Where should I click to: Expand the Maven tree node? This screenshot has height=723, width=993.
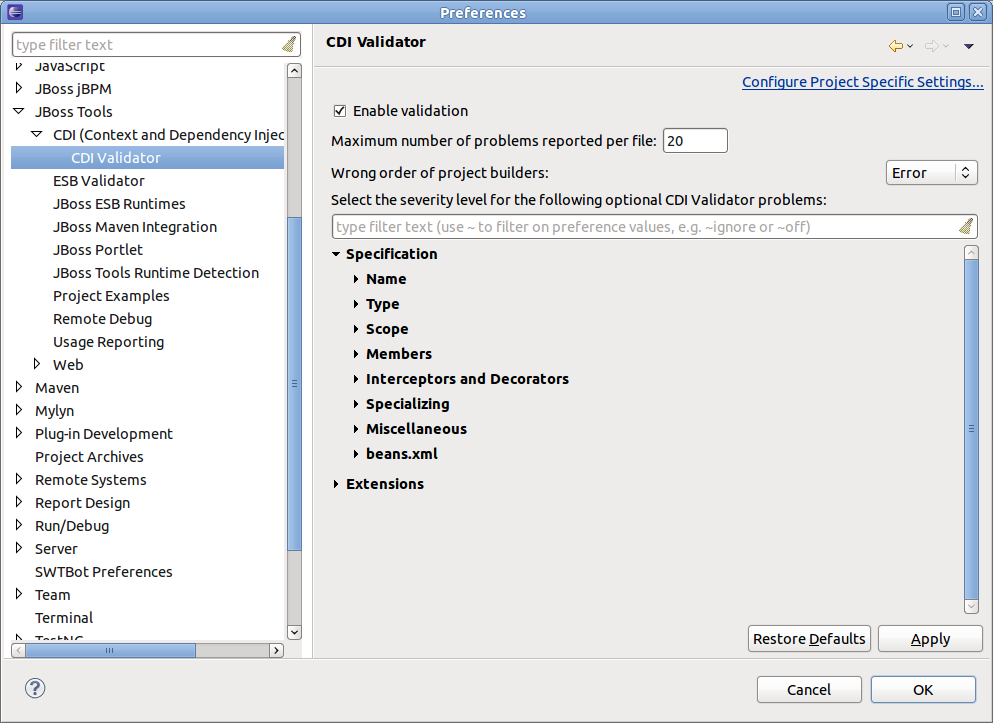pos(19,387)
